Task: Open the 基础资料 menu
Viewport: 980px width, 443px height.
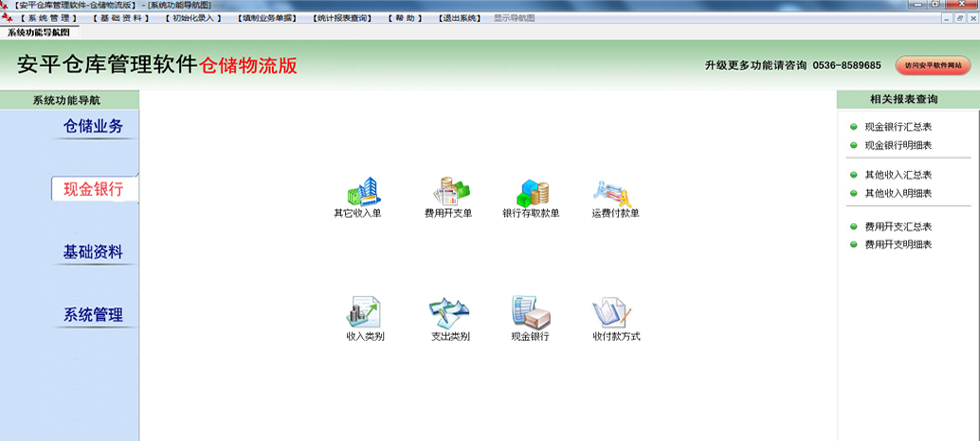Action: point(121,18)
